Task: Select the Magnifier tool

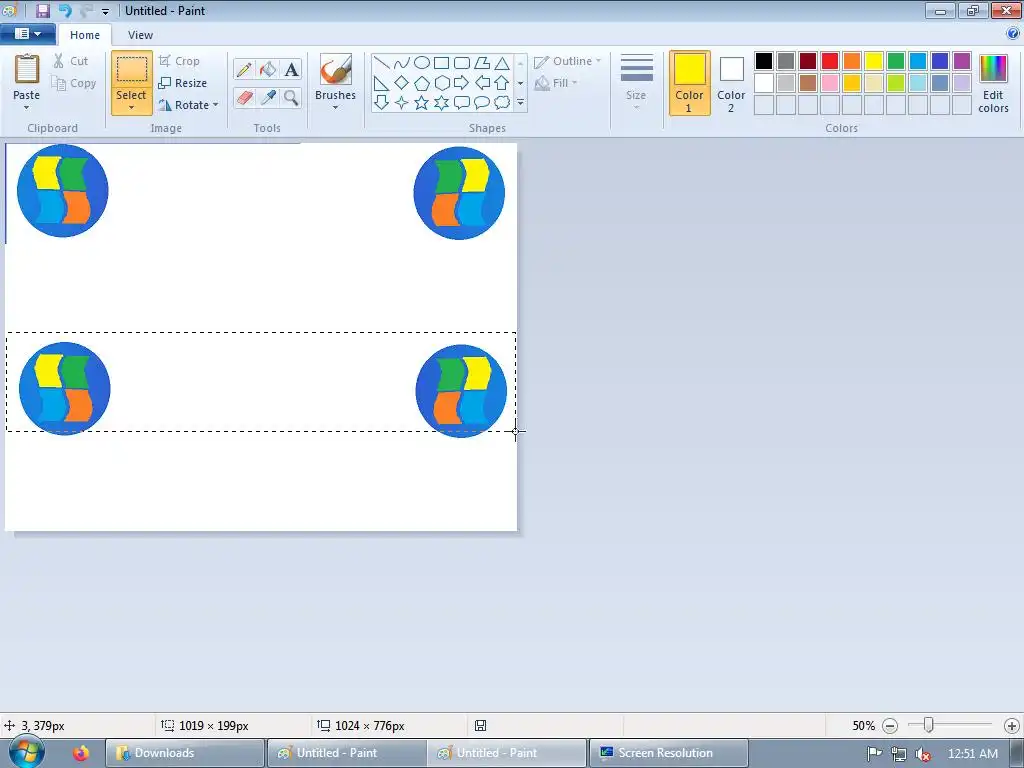Action: (x=291, y=97)
